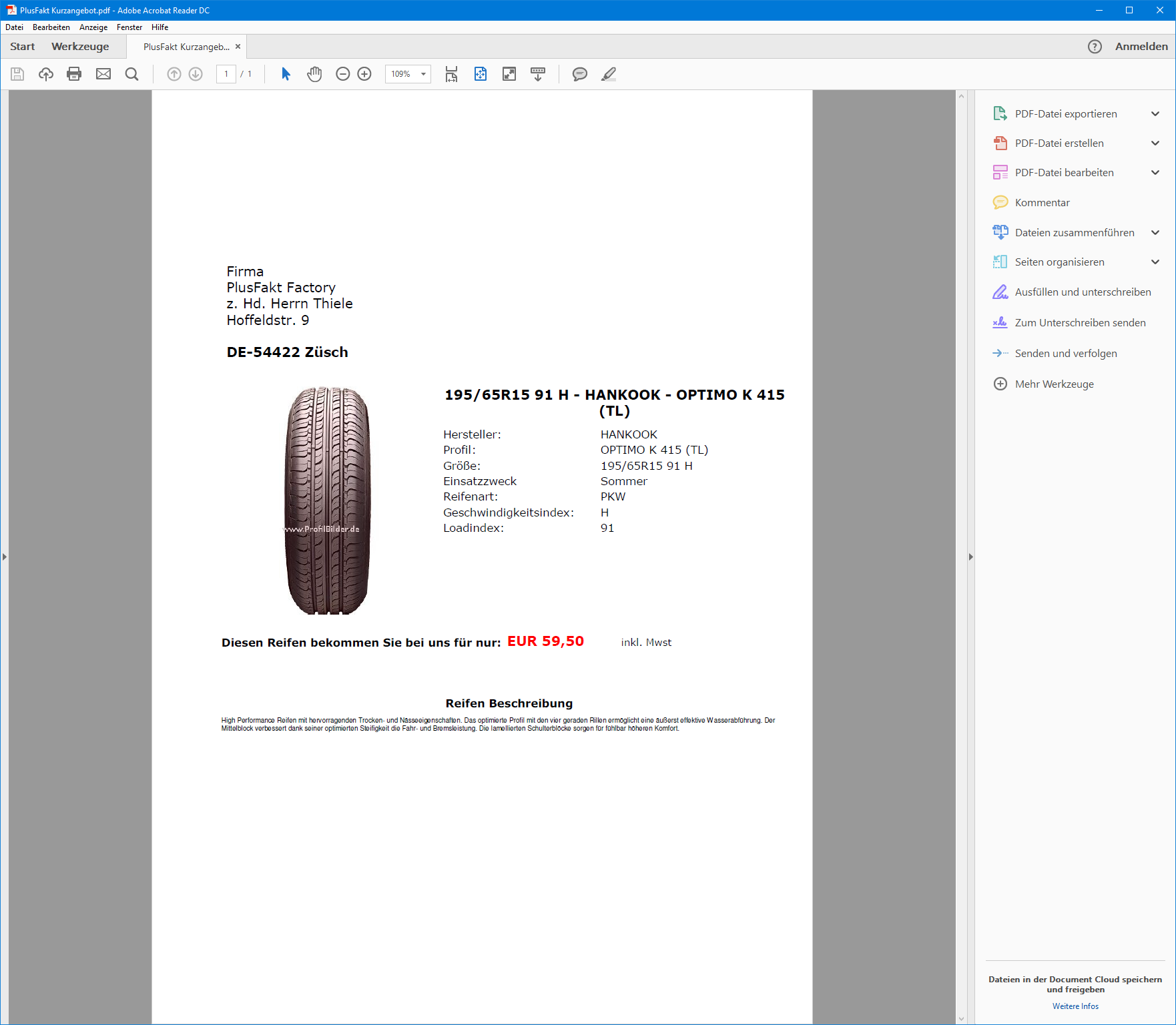The height and width of the screenshot is (1025, 1176).
Task: Select the Hand pan tool
Action: click(x=314, y=74)
